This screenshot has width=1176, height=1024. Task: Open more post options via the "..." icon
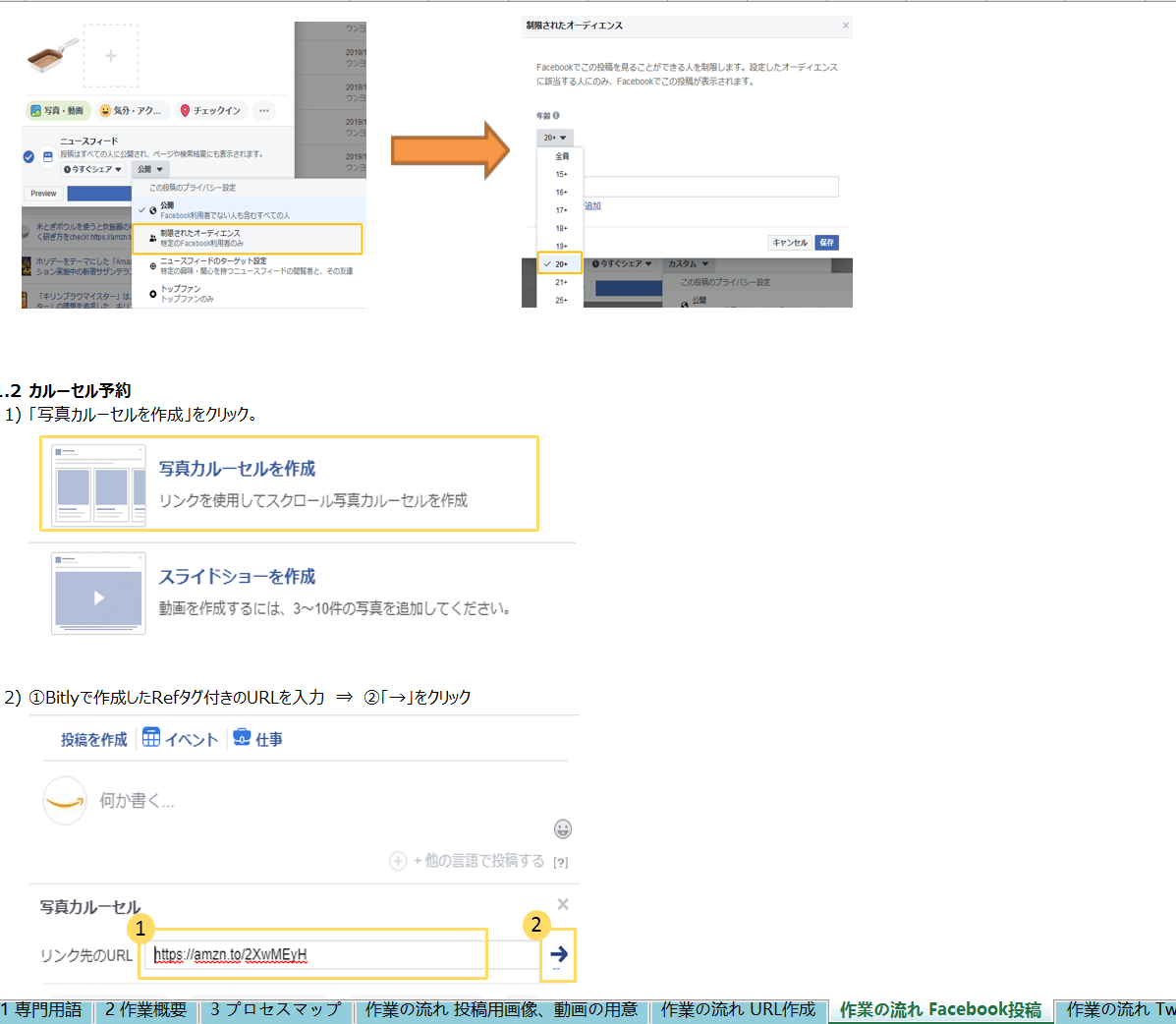coord(263,110)
